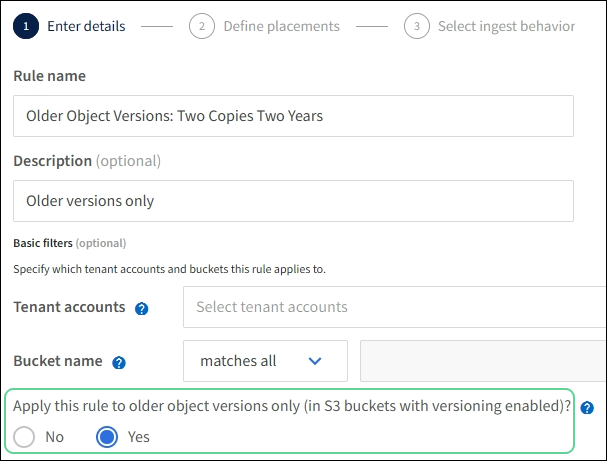Click the Basic filters section heading
The image size is (607, 461).
click(x=42, y=243)
